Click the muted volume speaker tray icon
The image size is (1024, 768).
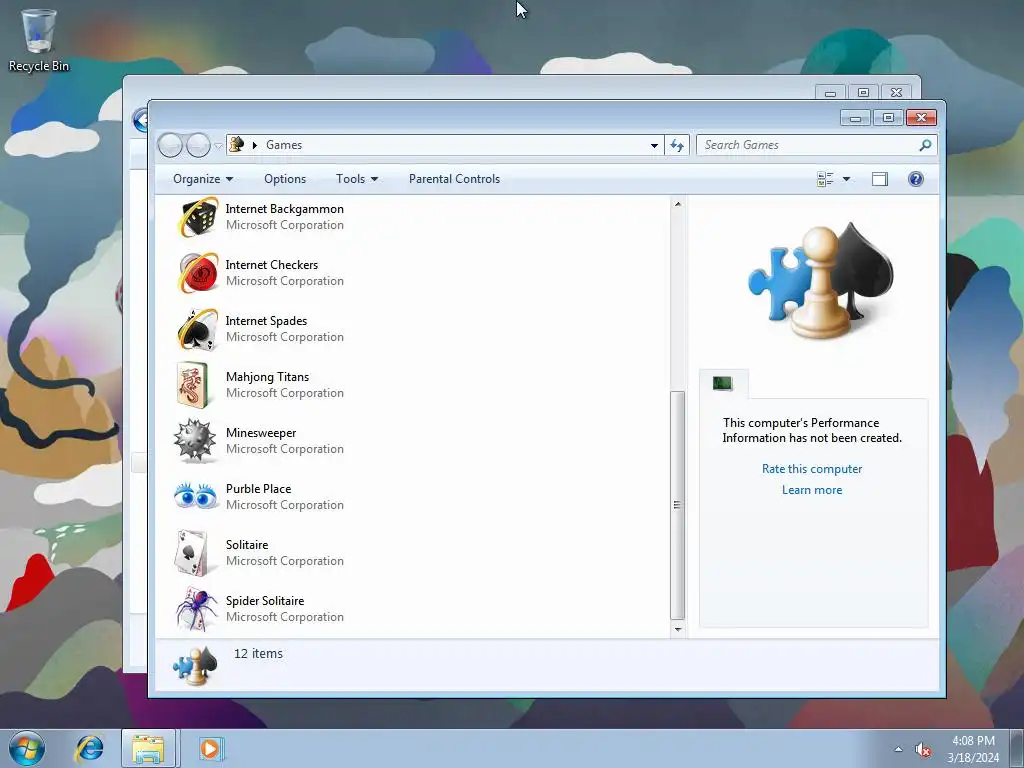922,750
